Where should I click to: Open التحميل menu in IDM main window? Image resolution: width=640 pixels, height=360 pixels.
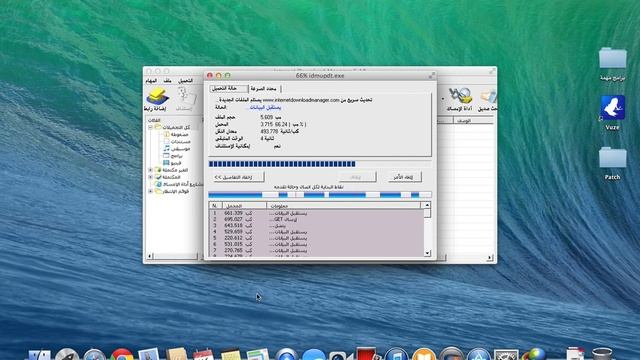(185, 81)
